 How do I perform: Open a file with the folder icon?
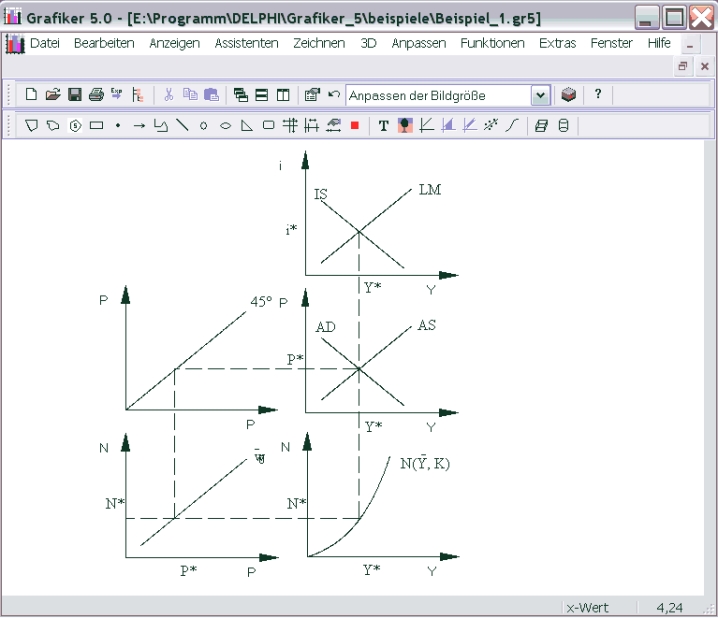(x=52, y=95)
